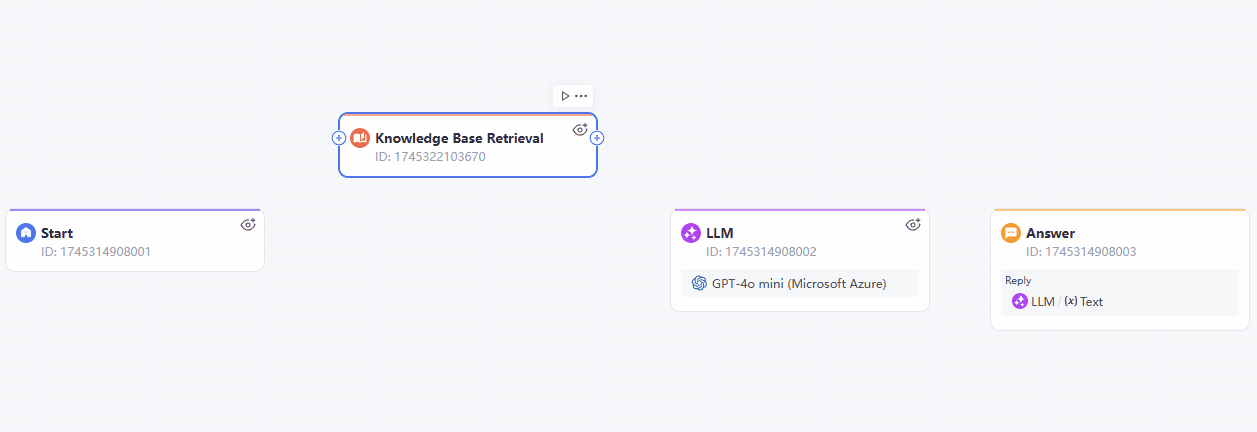Click the LLM variable icon in Reply
Viewport: 1257px width, 432px height.
pyautogui.click(x=1020, y=301)
